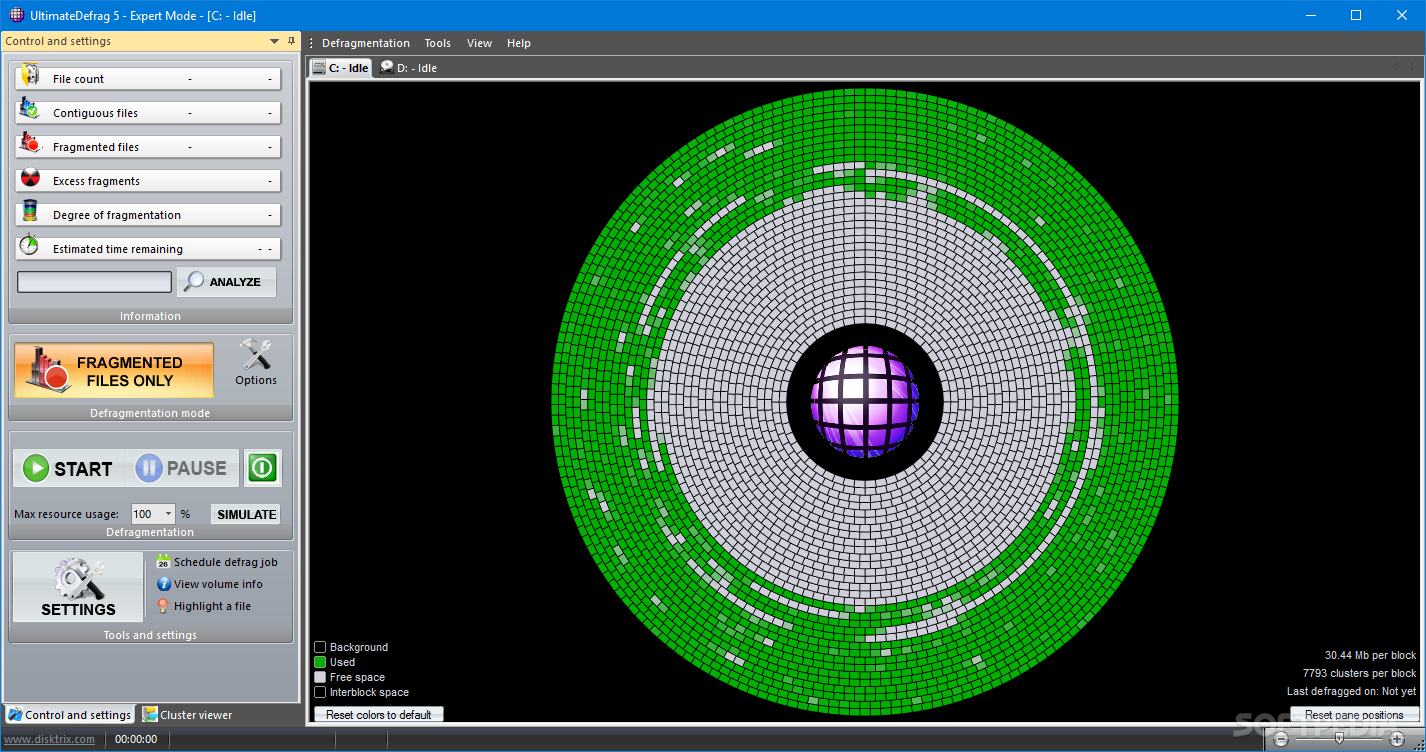Click the File count row

point(148,79)
